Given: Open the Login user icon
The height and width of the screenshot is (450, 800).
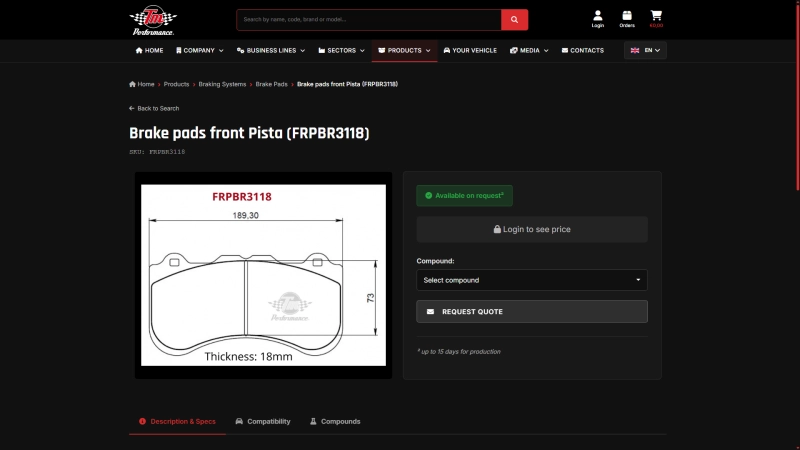Looking at the screenshot, I should point(597,16).
